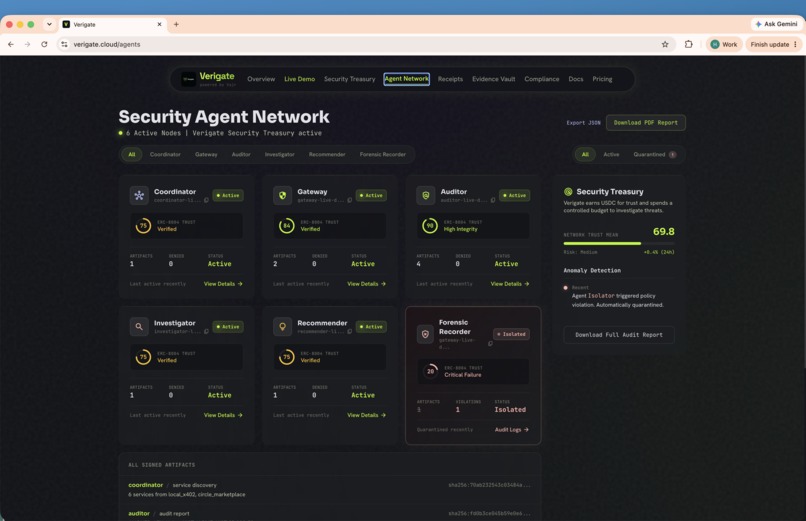806x521 pixels.
Task: Filter agents by Auditor role
Action: 241,154
